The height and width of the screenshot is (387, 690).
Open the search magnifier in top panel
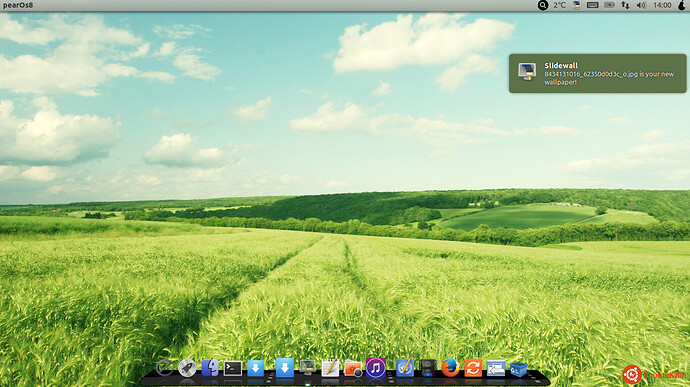[x=543, y=5]
